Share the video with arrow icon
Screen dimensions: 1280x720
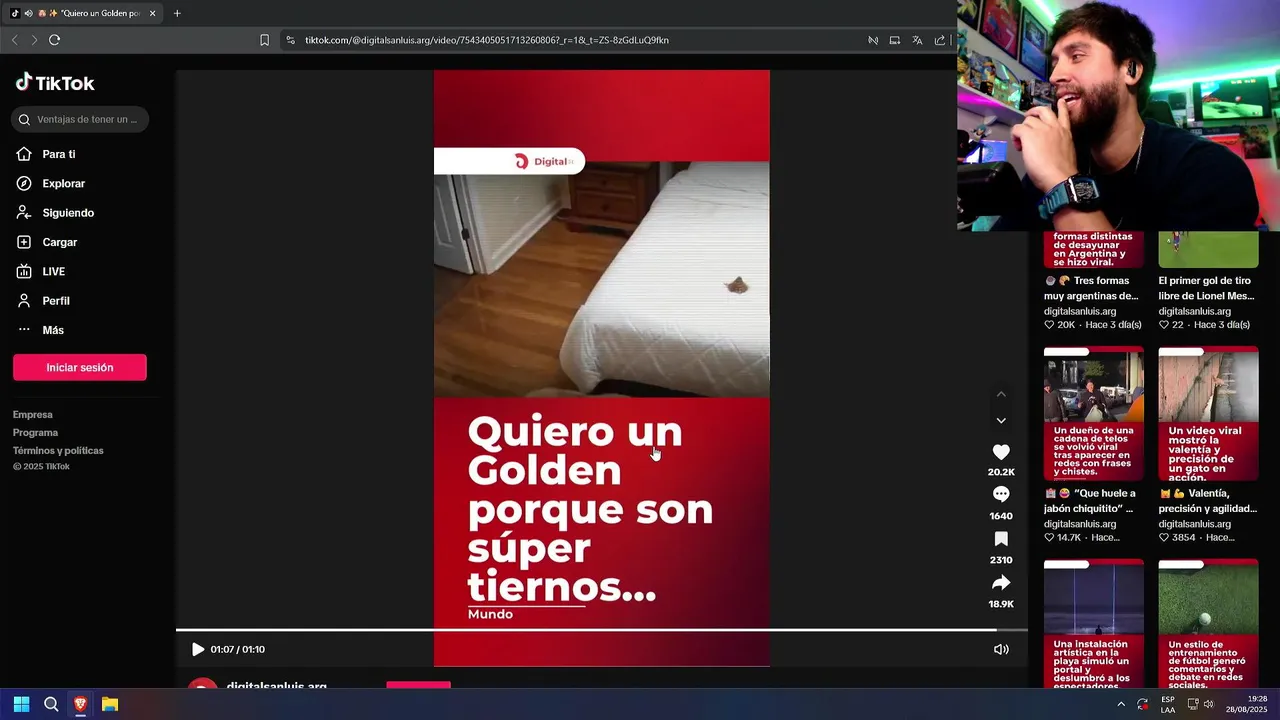tap(1001, 583)
